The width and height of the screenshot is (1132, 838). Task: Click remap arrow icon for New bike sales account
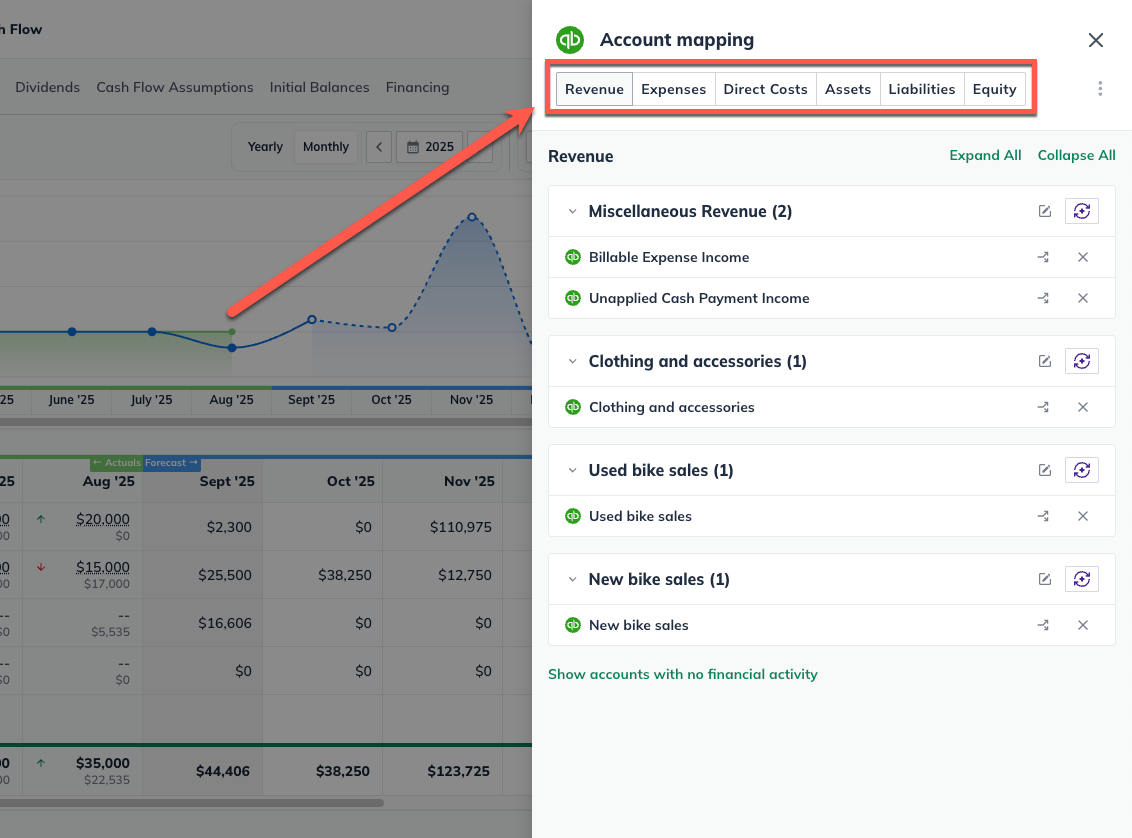pyautogui.click(x=1043, y=625)
